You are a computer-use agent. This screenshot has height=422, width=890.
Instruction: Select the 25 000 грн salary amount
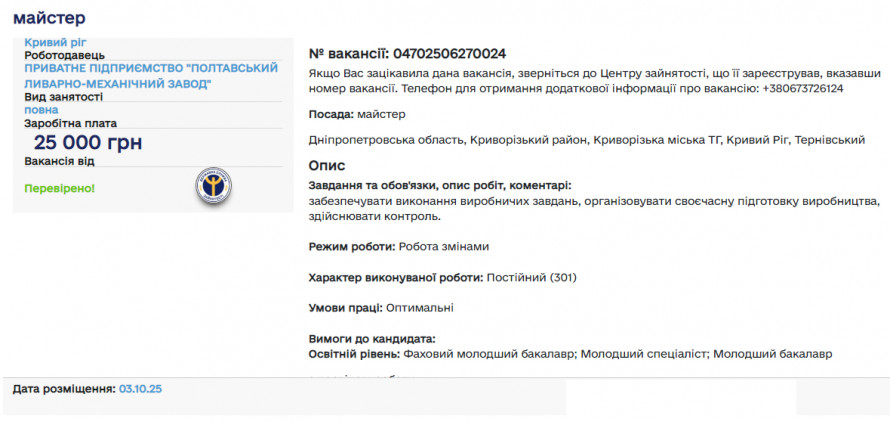(88, 143)
